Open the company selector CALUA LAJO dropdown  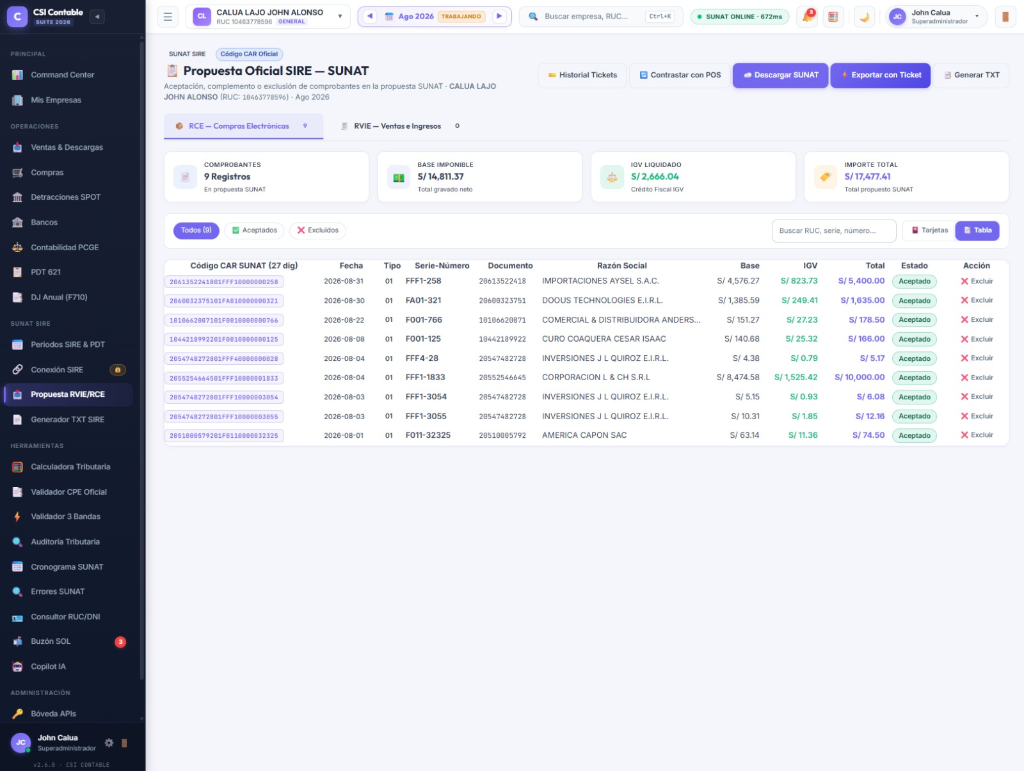[268, 17]
